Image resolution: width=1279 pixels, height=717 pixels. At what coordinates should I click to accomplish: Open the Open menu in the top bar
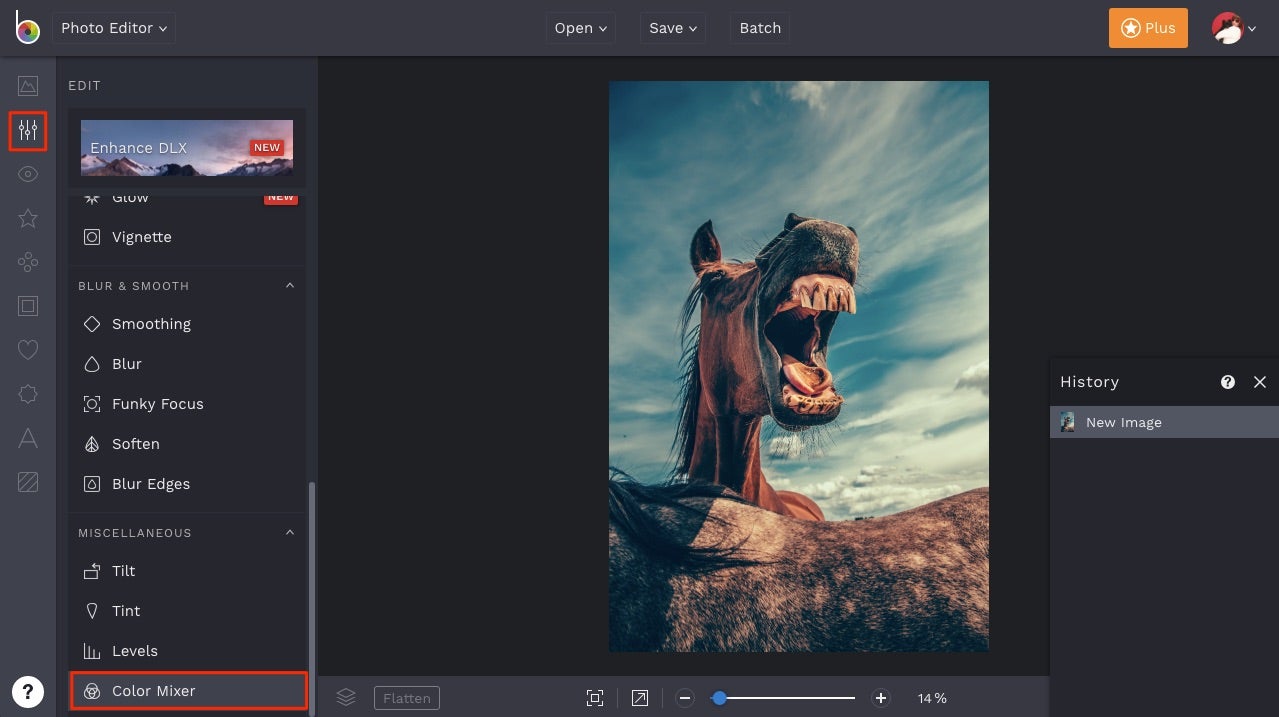(x=580, y=28)
